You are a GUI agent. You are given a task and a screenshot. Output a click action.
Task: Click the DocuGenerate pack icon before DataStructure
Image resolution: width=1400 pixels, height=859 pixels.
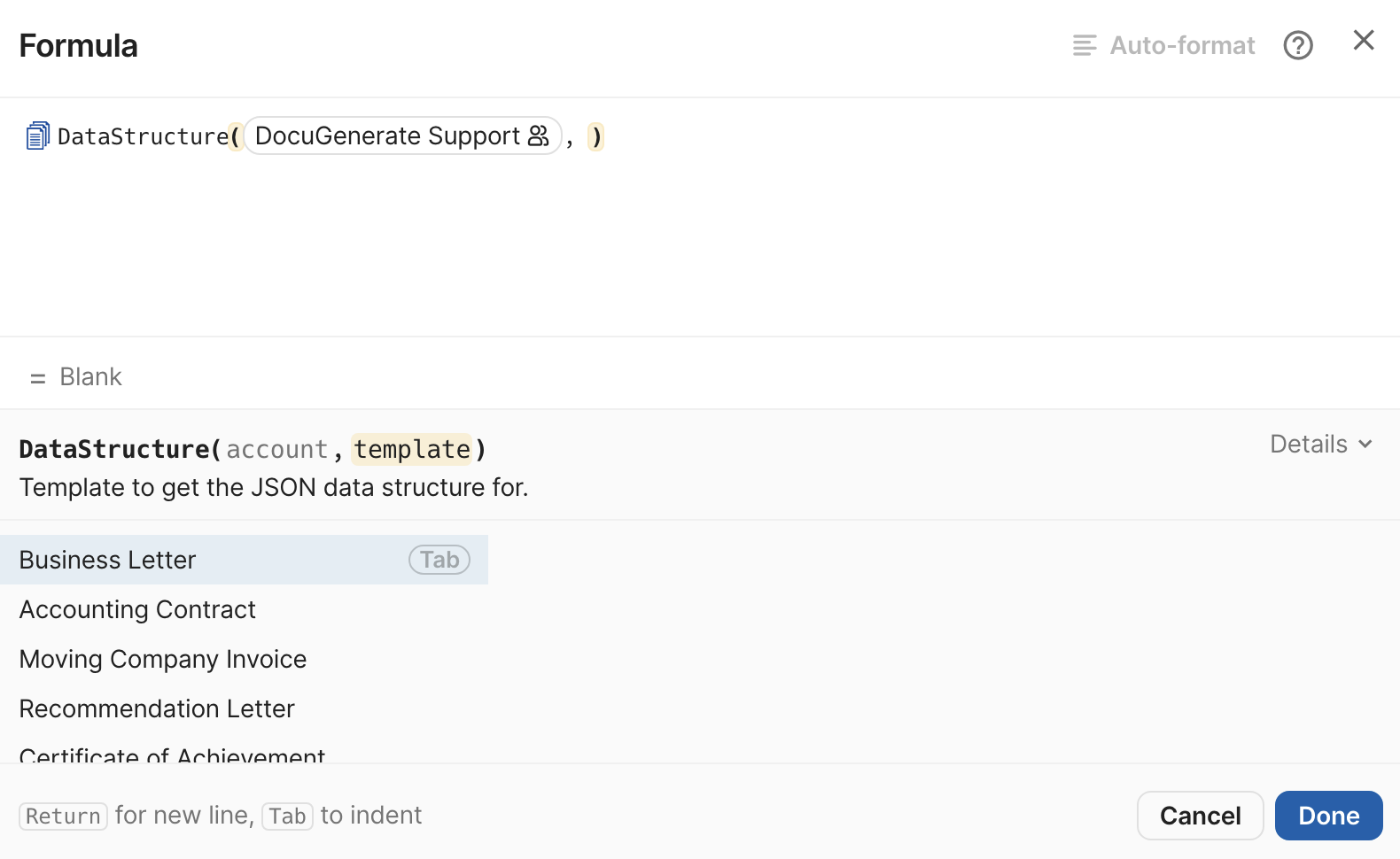click(37, 136)
